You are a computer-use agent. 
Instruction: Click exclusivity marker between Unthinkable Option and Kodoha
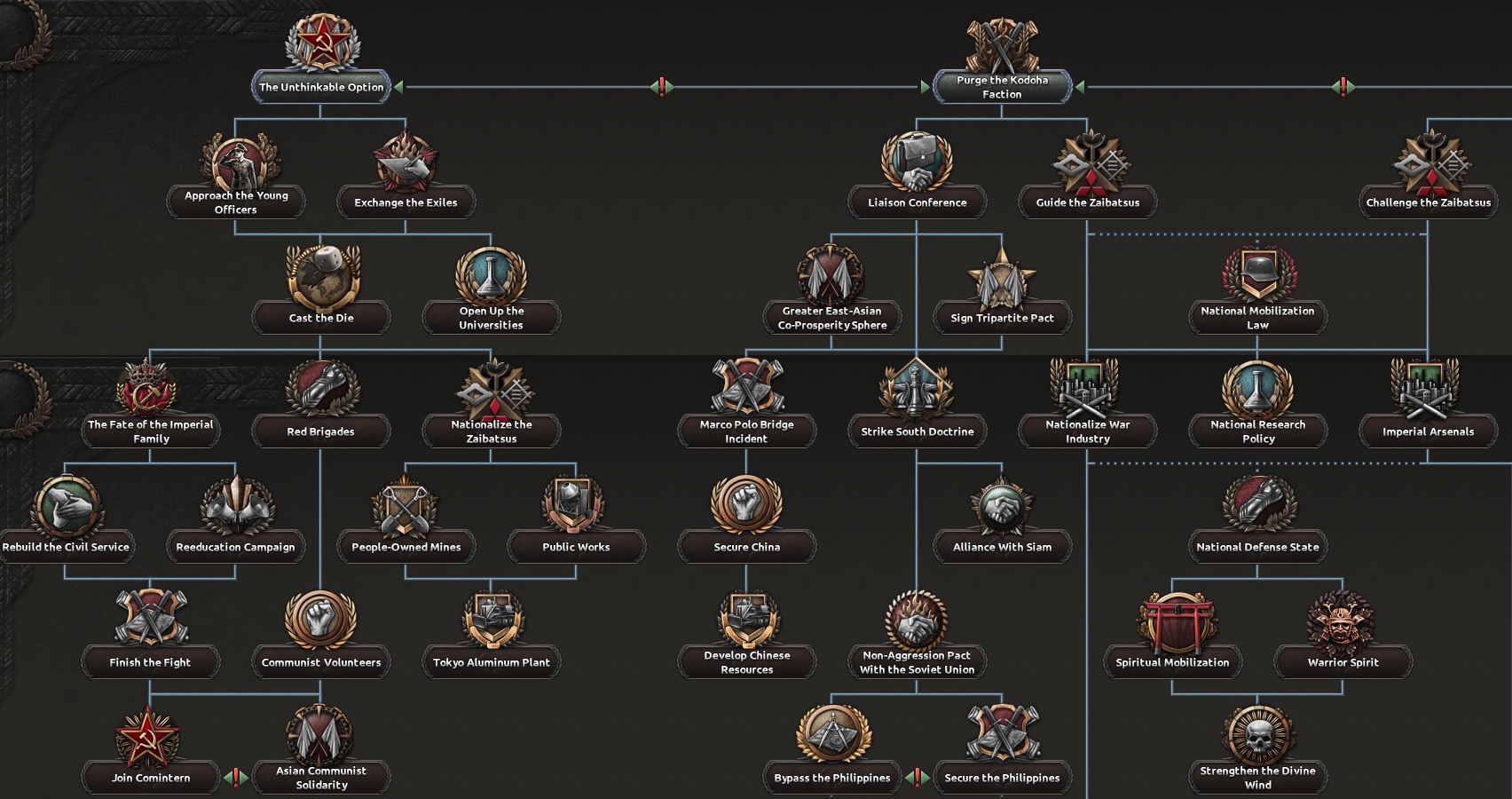[662, 87]
